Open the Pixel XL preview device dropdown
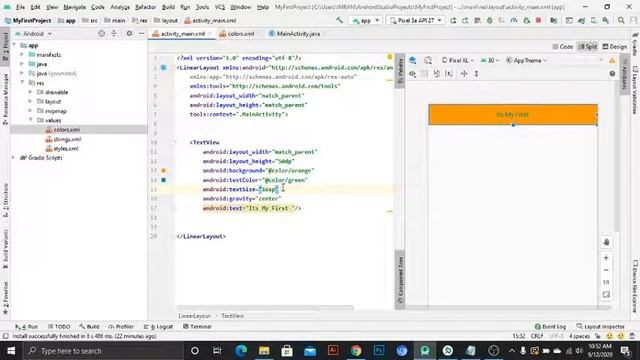Viewport: 640px width, 360px height. tap(458, 60)
